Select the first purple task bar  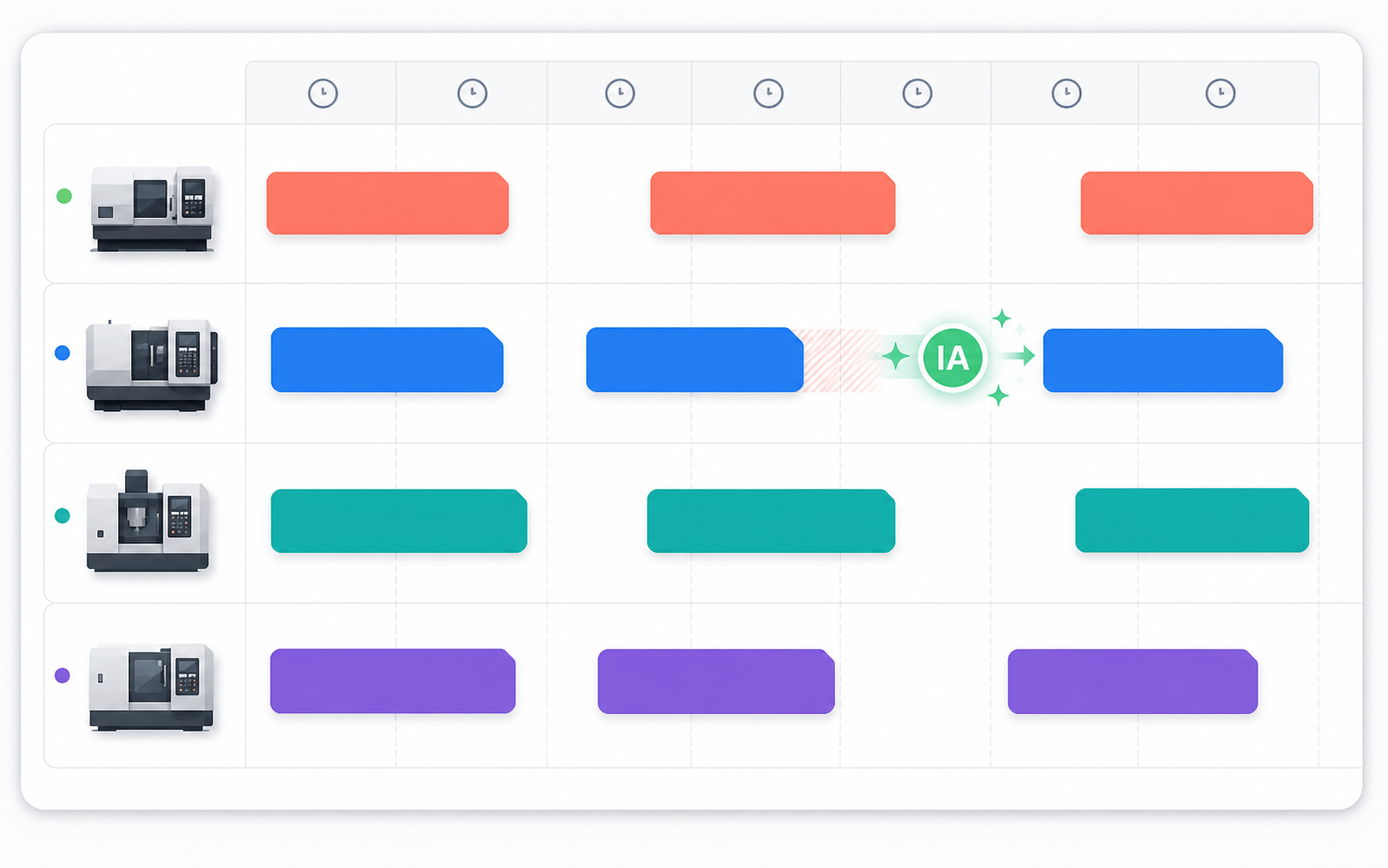pyautogui.click(x=393, y=681)
